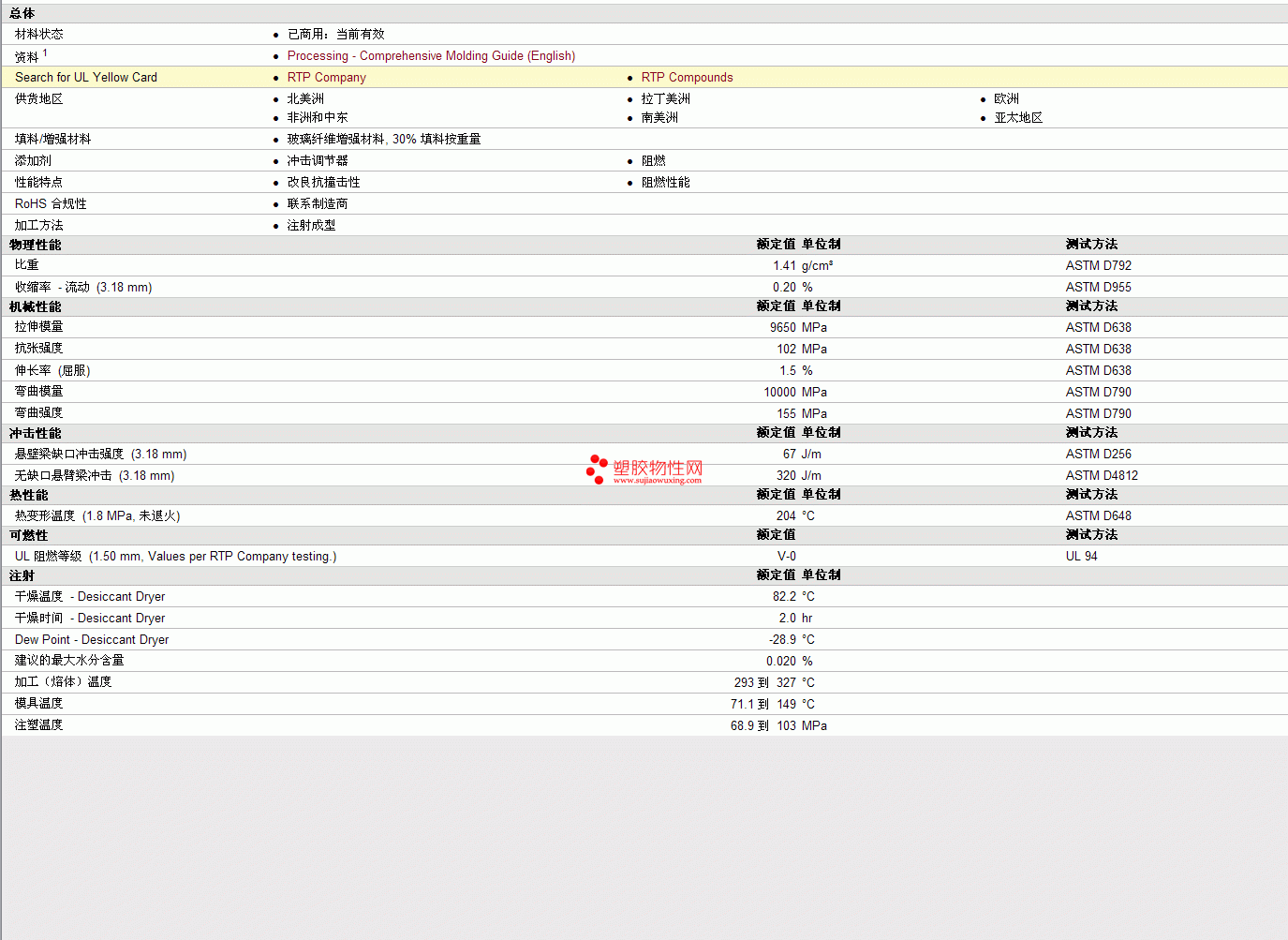This screenshot has width=1288, height=940.
Task: Click the ASTM D648 test method
Action: click(x=1099, y=516)
